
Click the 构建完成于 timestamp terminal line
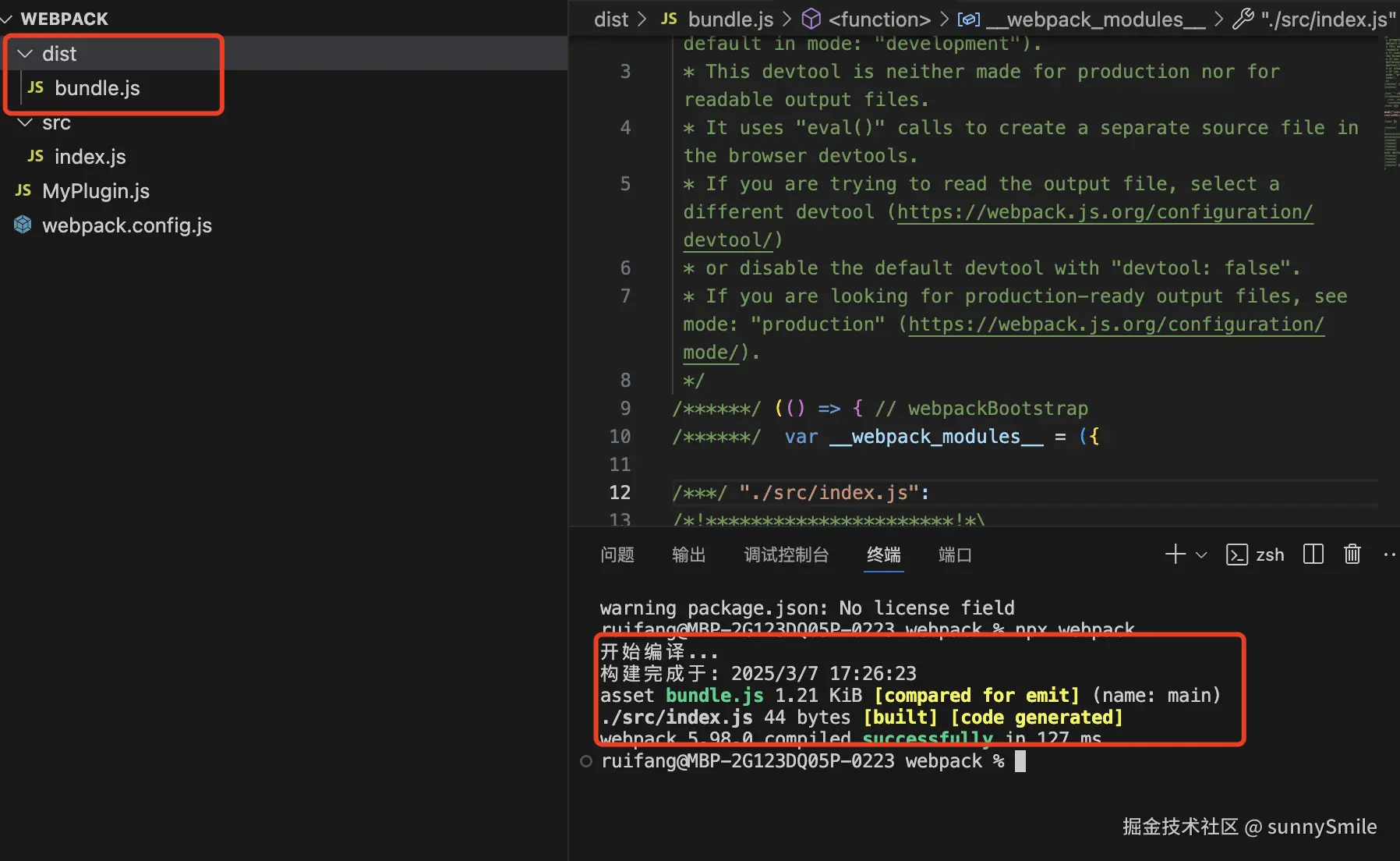coord(758,674)
